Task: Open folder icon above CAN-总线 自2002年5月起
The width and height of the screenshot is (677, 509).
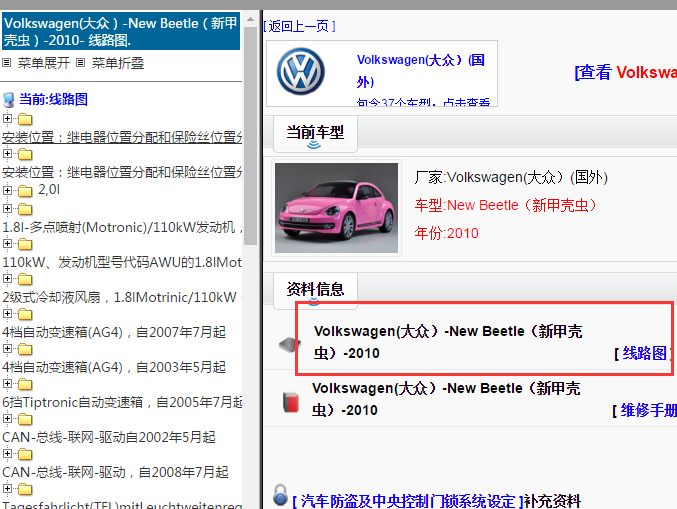Action: 25,419
